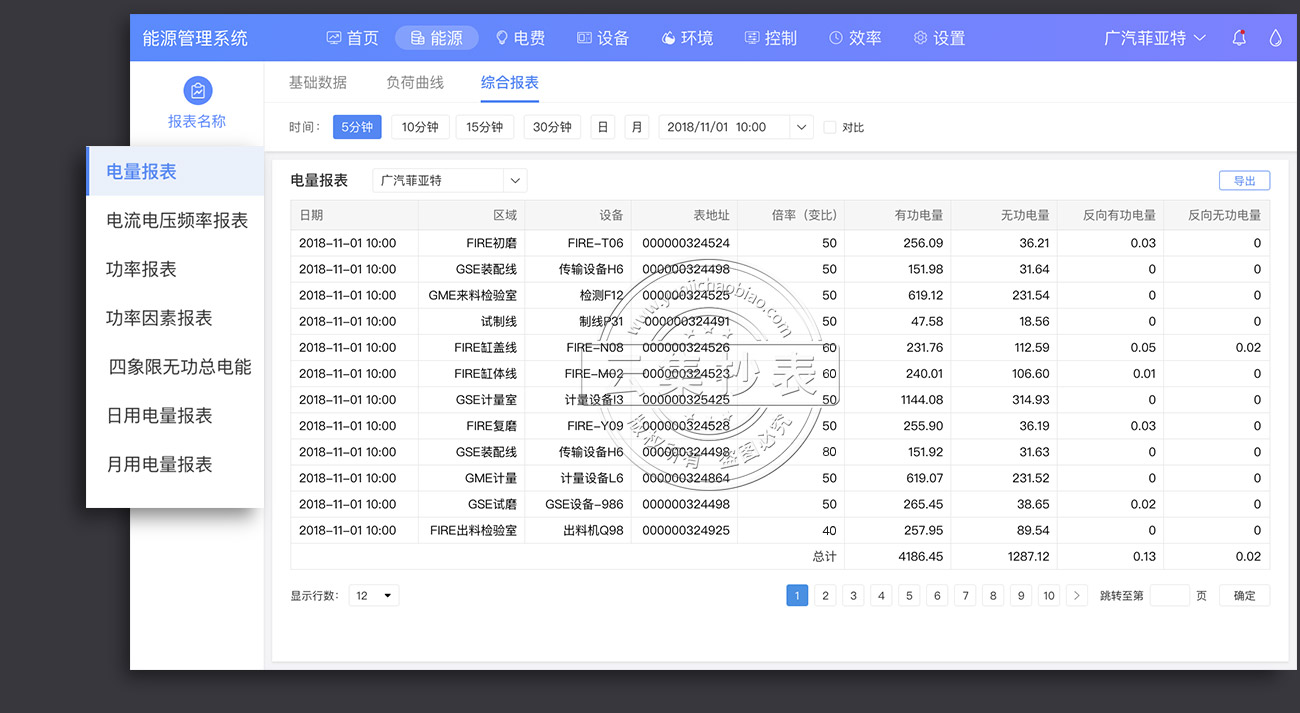The width and height of the screenshot is (1300, 713).
Task: Go to page 1
Action: click(x=797, y=595)
